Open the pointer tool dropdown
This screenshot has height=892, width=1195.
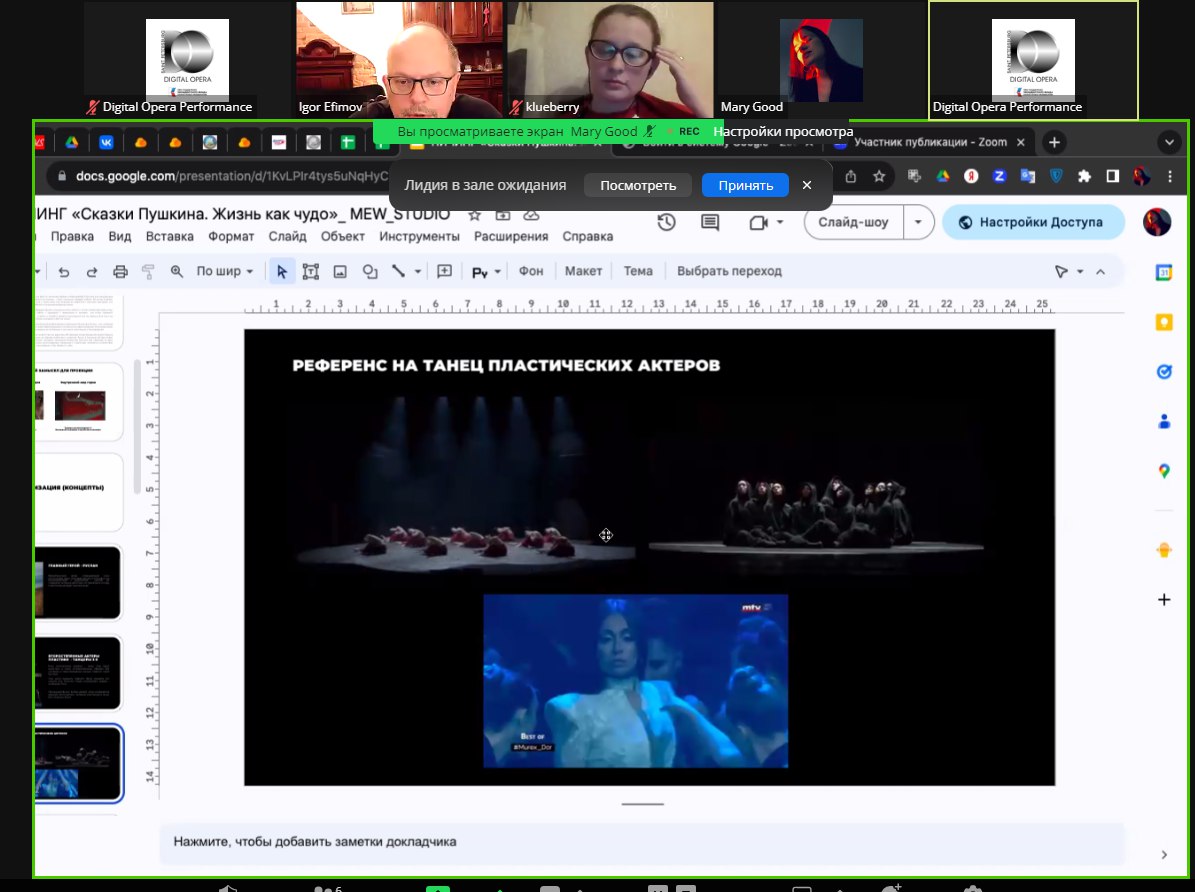pos(1080,271)
